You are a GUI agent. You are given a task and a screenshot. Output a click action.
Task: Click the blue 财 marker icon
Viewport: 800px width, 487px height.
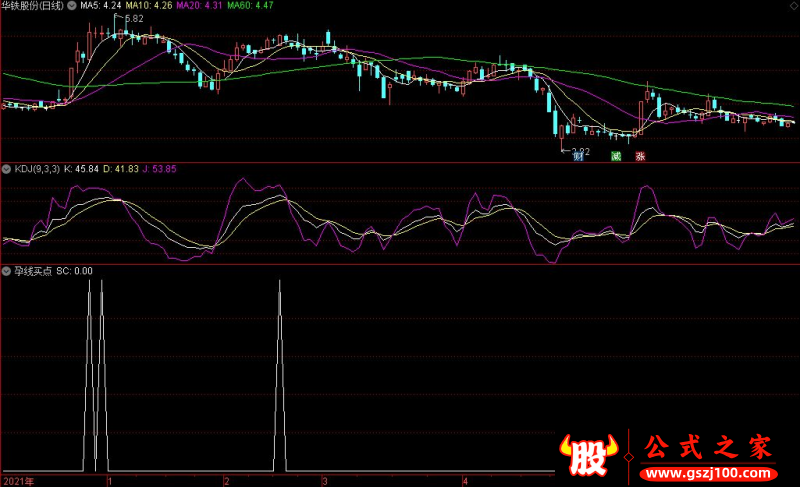tap(578, 156)
